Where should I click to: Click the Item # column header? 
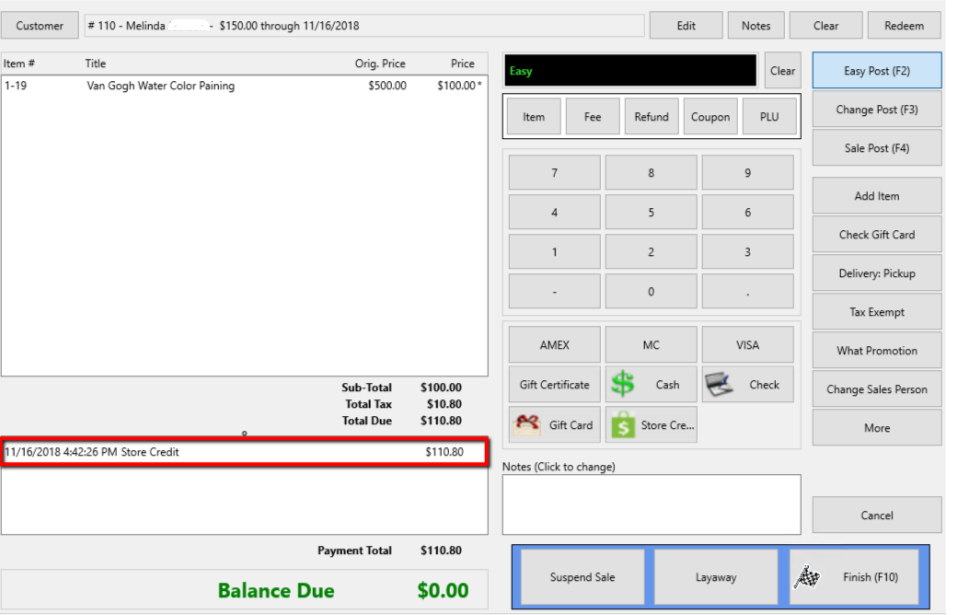tap(19, 63)
